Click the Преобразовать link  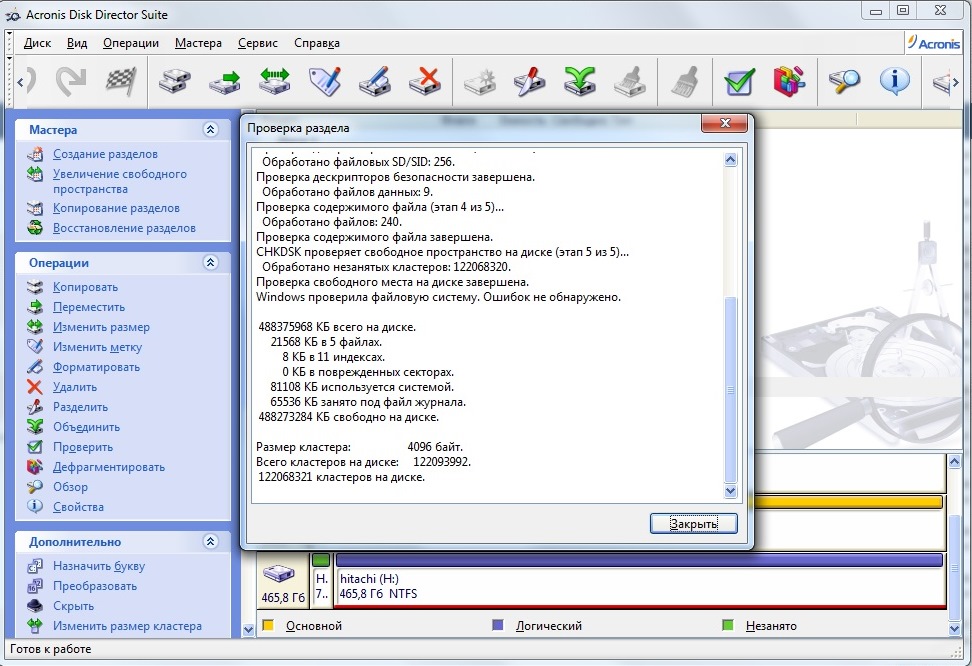(x=95, y=586)
